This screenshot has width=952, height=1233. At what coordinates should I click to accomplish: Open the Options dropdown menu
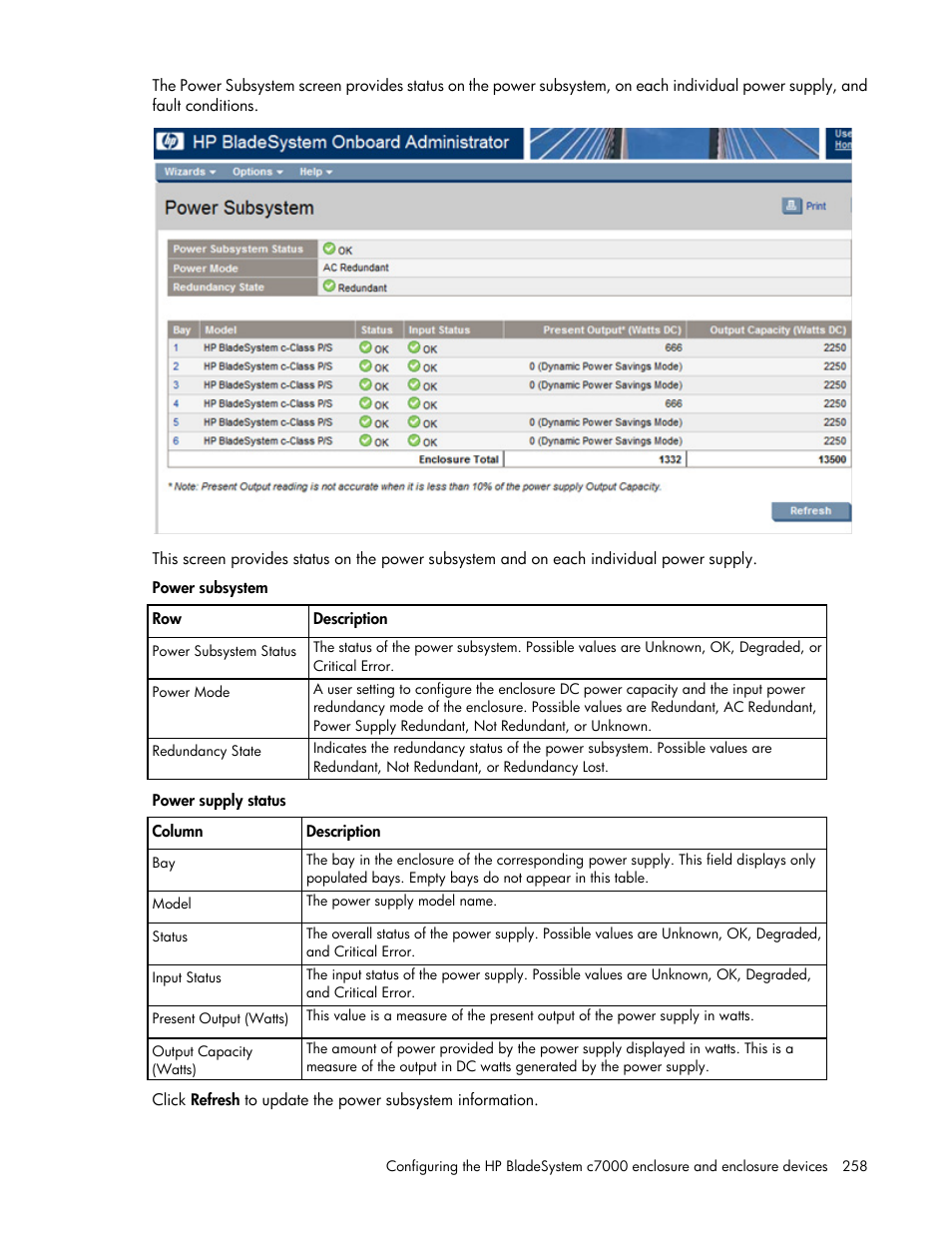(257, 172)
